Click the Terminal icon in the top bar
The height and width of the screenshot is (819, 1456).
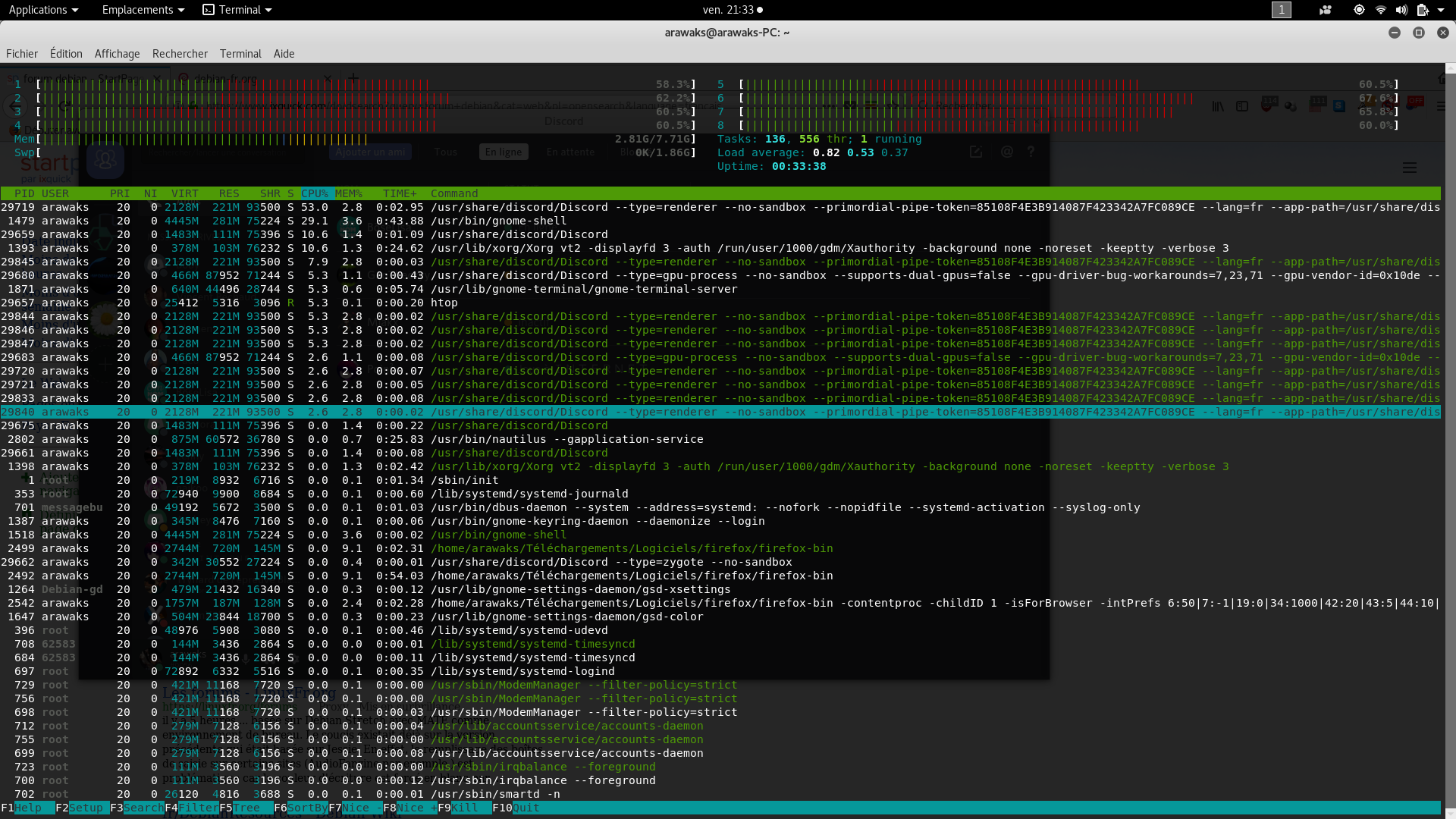tap(209, 10)
